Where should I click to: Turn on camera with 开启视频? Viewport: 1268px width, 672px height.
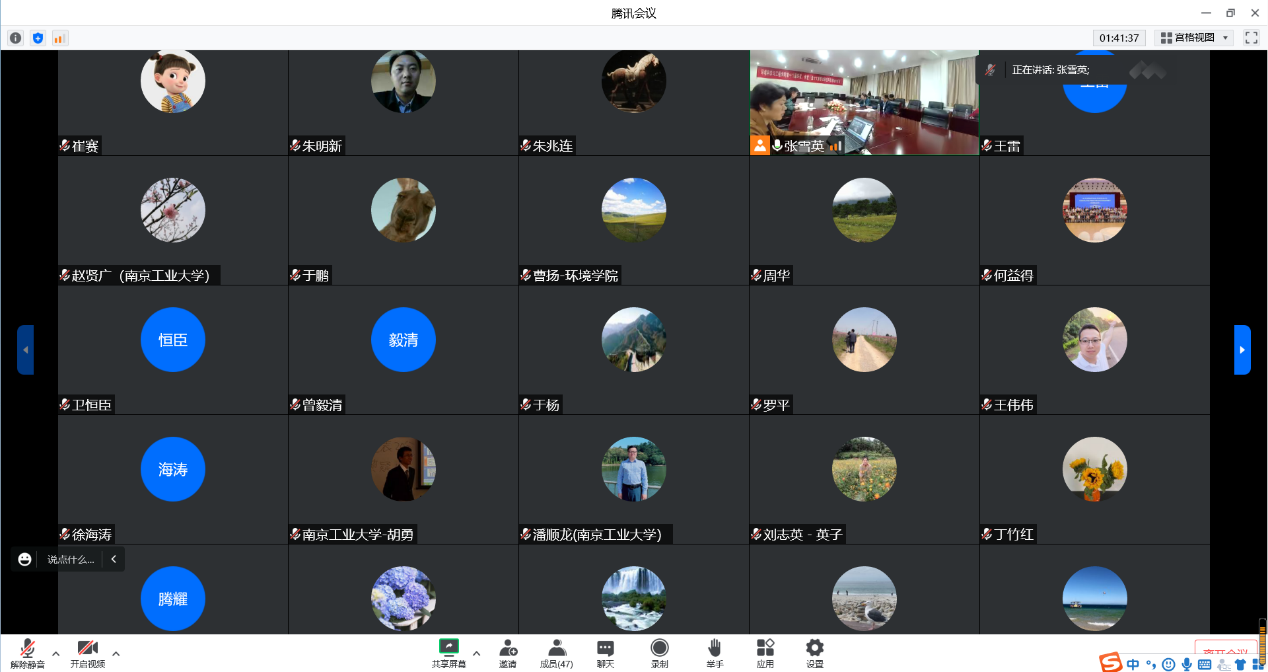click(87, 652)
